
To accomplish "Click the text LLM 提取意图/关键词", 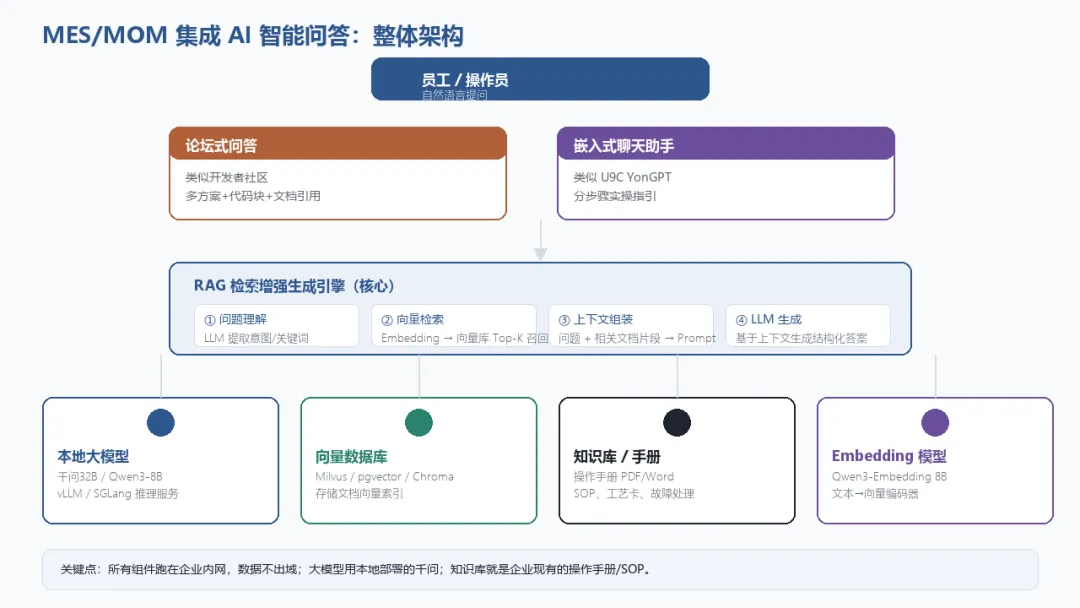I will (256, 338).
